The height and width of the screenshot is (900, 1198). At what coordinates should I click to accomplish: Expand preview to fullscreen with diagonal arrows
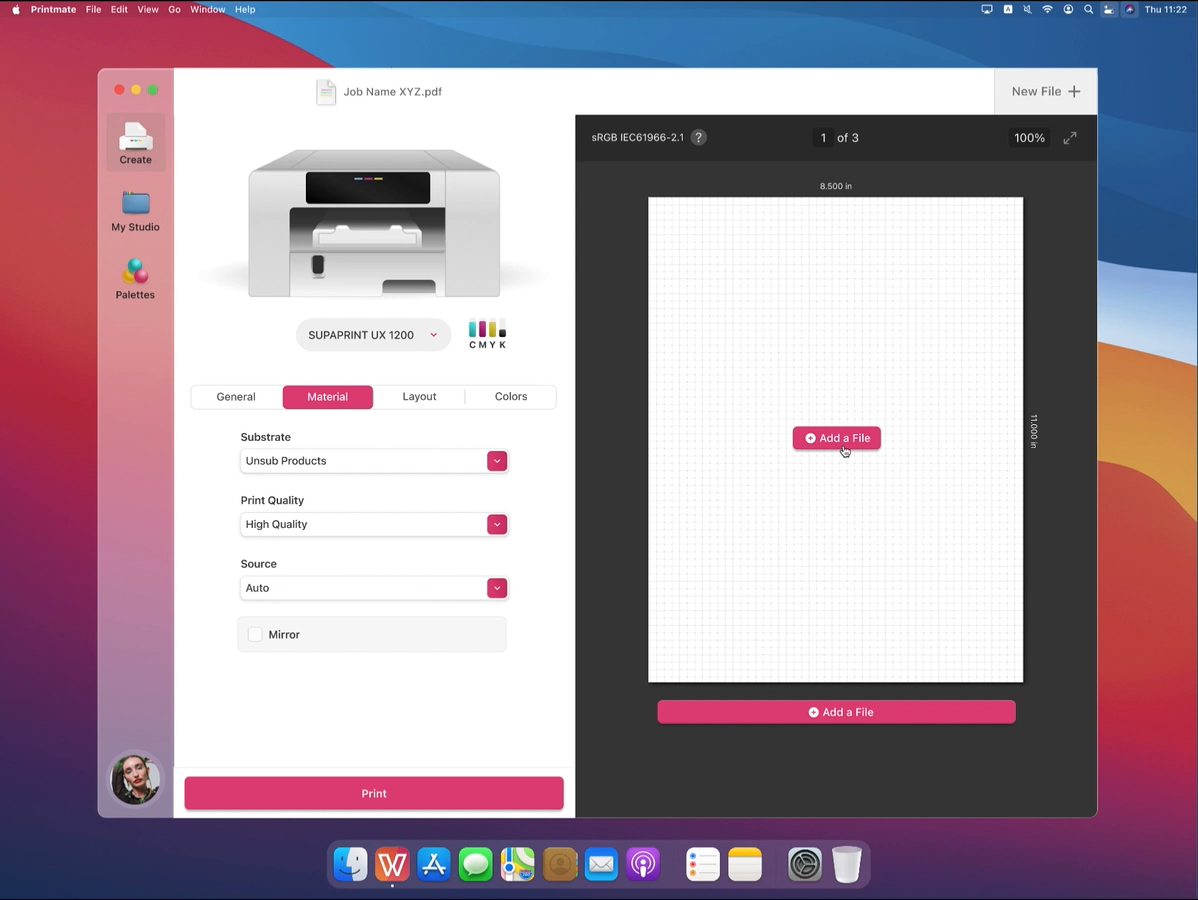[x=1070, y=137]
